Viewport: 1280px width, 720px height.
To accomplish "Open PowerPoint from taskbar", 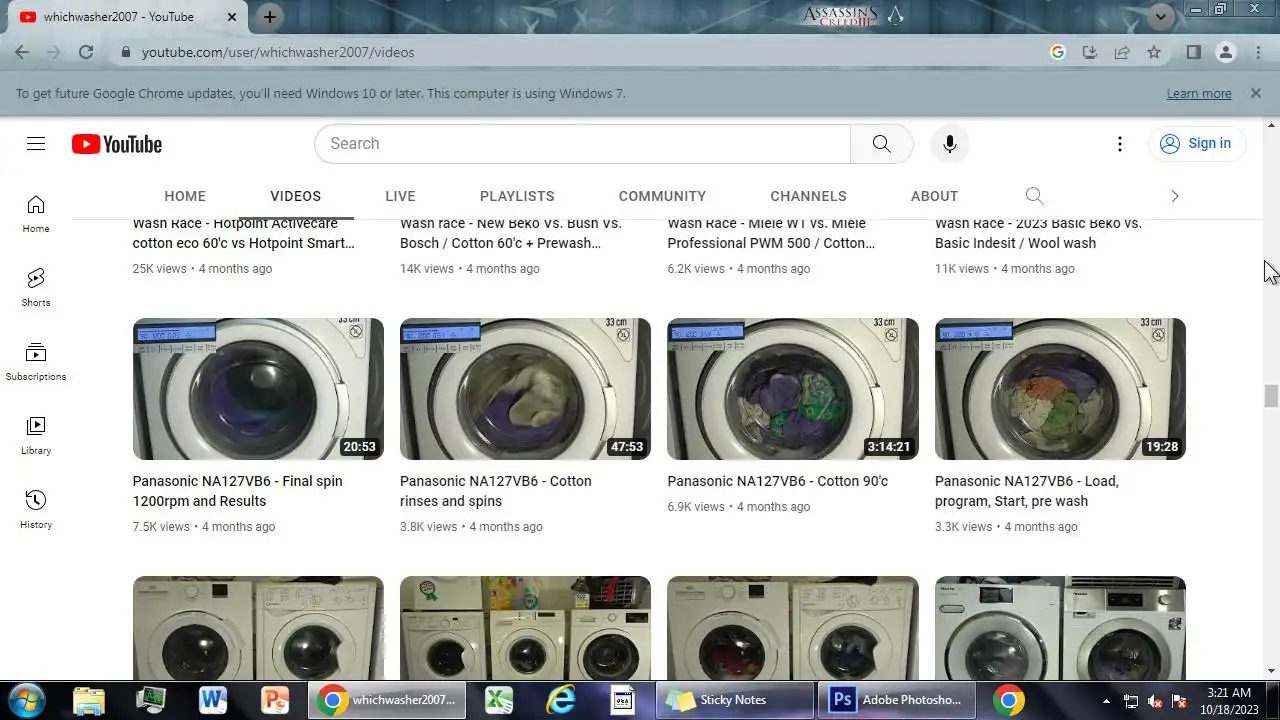I will click(x=275, y=700).
